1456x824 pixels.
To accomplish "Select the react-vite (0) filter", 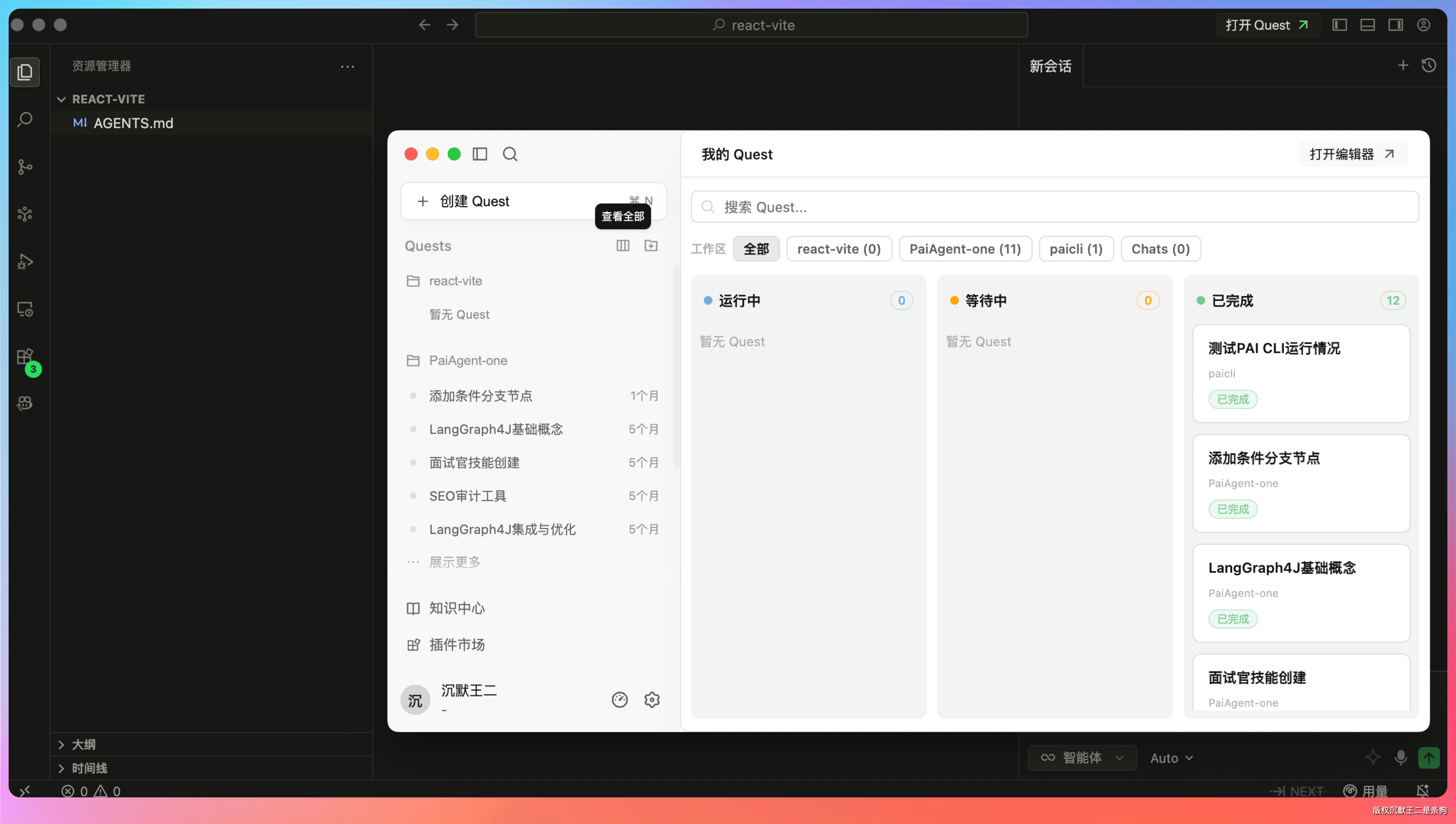I will (839, 249).
